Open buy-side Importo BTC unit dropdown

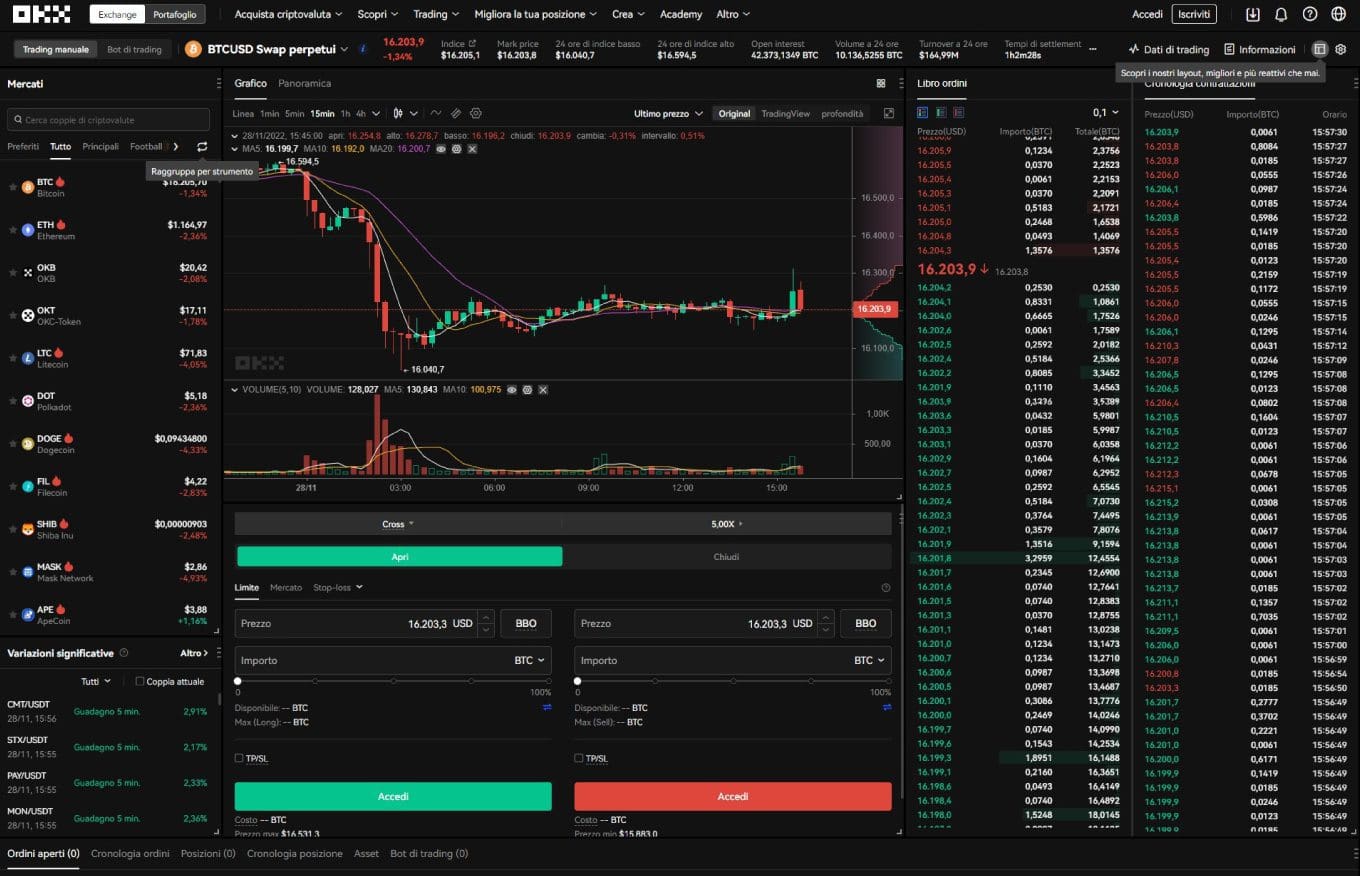[x=530, y=660]
